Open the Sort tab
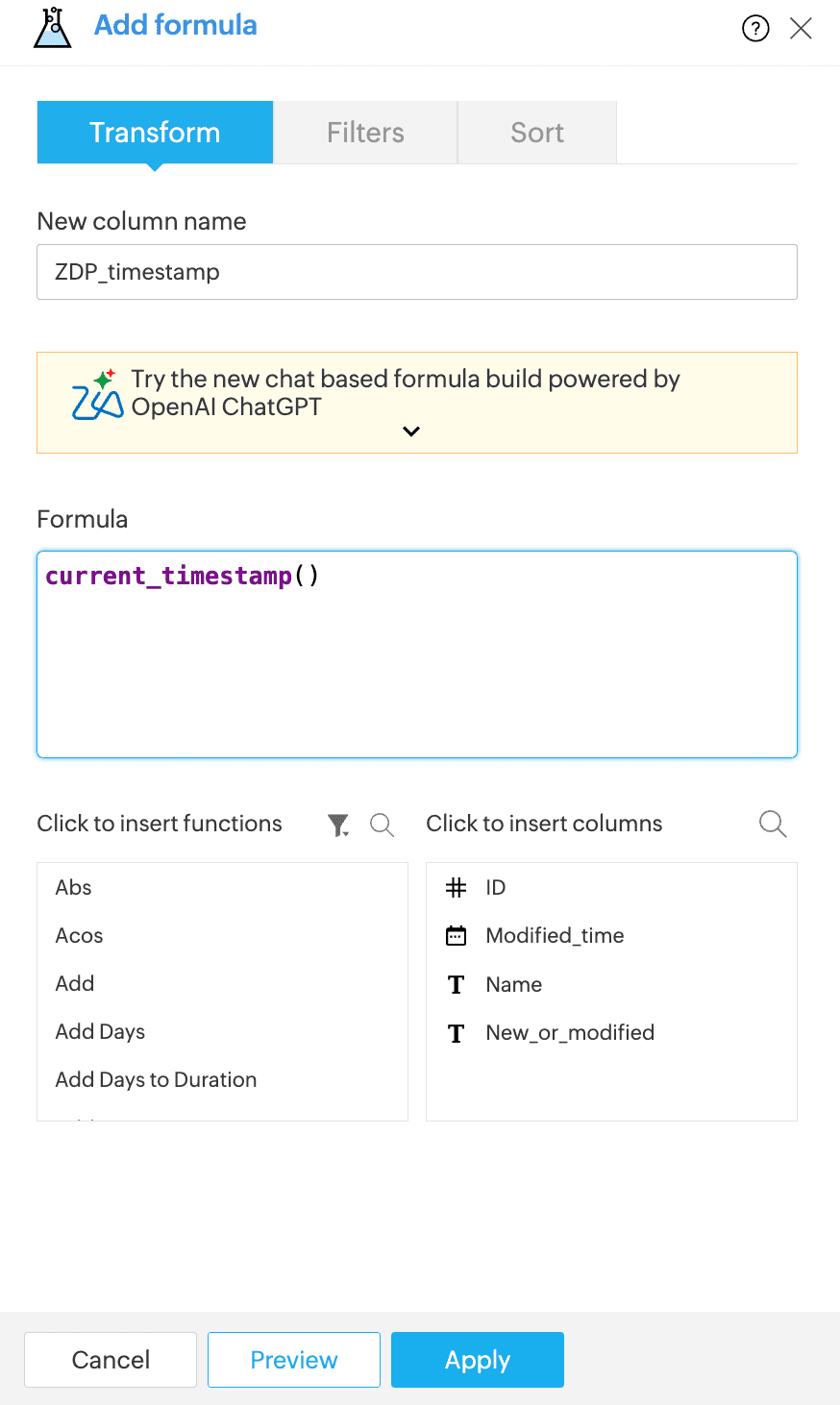Viewport: 840px width, 1405px height. click(x=537, y=133)
